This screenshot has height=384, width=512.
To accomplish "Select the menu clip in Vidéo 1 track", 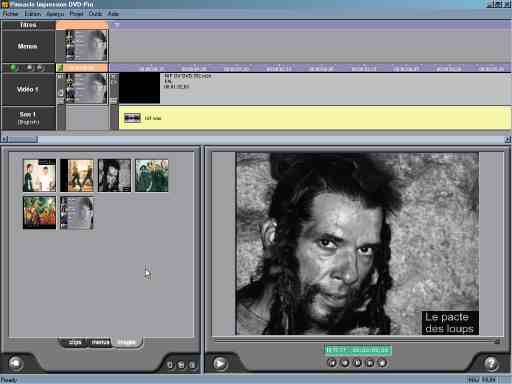I will (86, 89).
